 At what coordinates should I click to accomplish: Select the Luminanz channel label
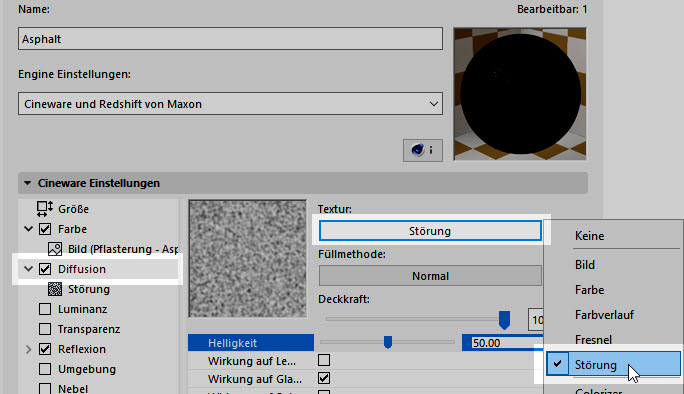point(82,309)
